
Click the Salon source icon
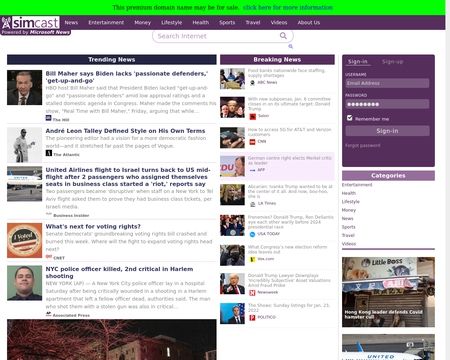(x=253, y=116)
